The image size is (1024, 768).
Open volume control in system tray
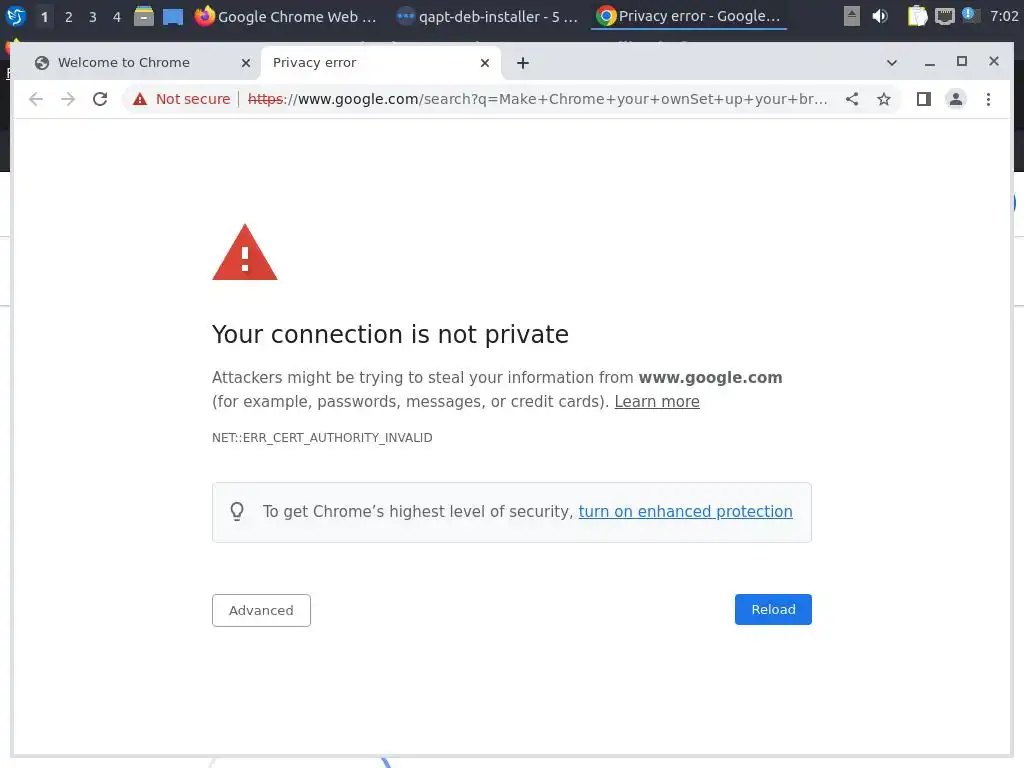[879, 16]
